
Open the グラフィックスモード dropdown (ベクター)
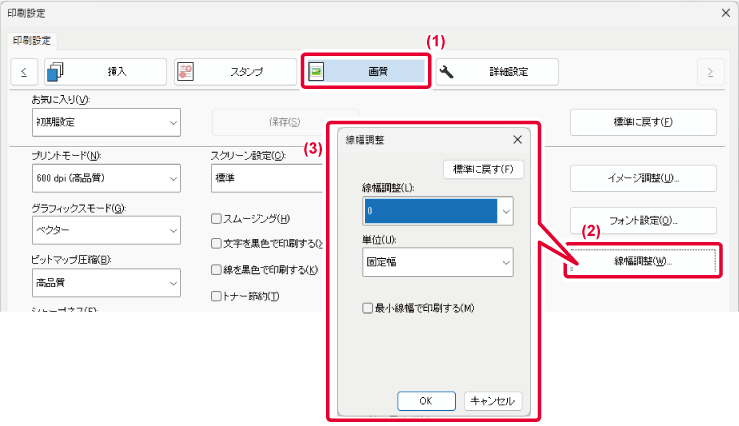click(x=106, y=230)
